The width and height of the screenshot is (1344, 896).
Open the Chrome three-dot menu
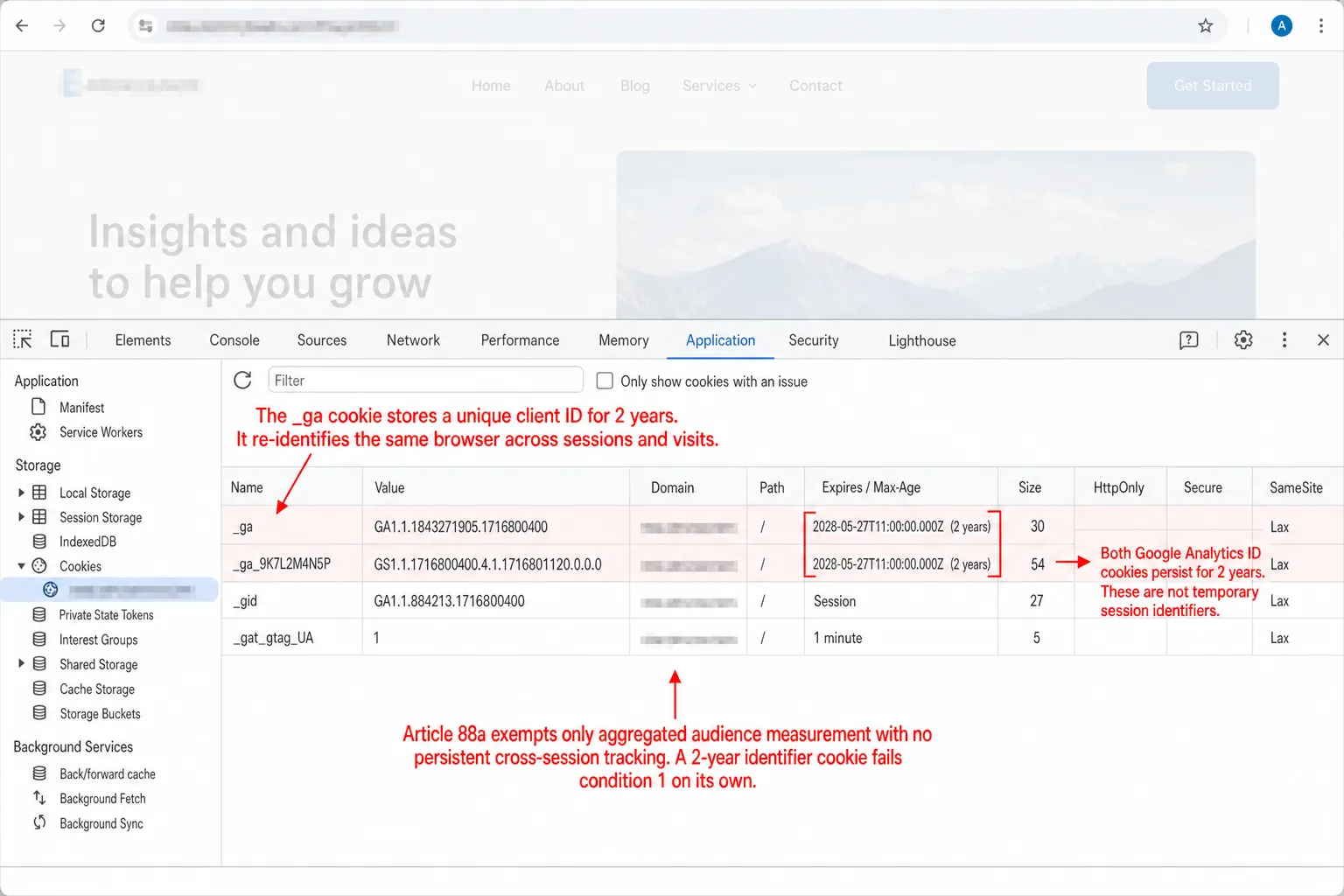(1321, 26)
